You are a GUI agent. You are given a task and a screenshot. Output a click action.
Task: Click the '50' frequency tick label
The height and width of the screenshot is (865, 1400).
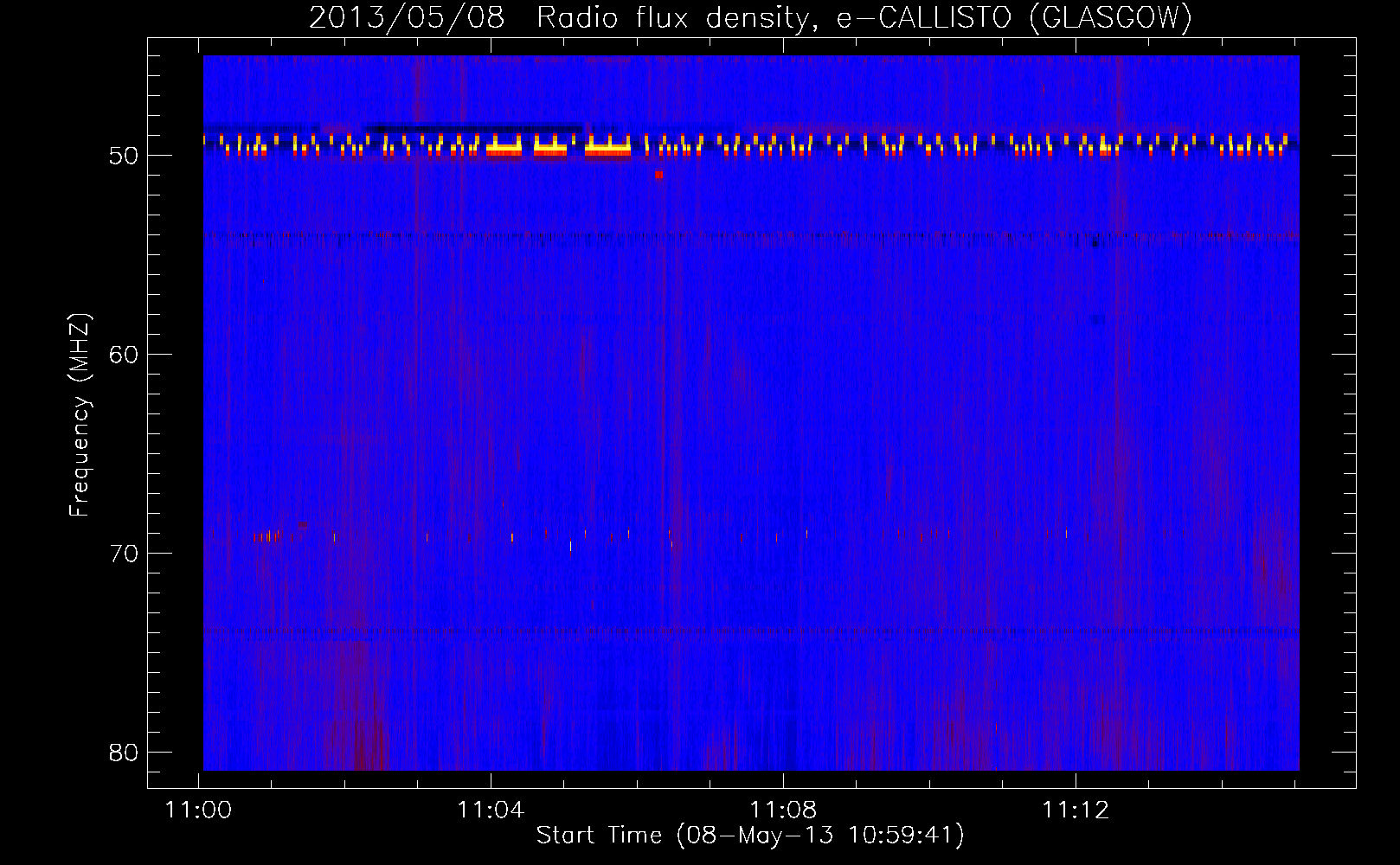pyautogui.click(x=124, y=156)
